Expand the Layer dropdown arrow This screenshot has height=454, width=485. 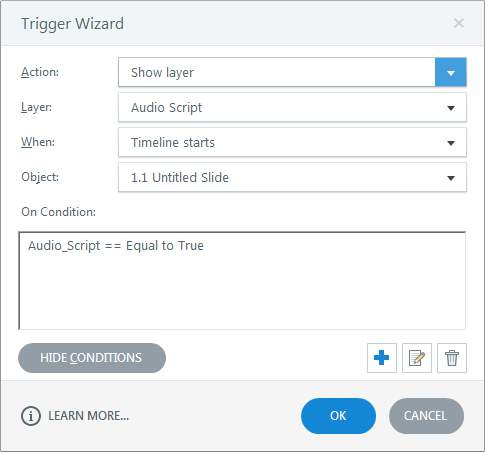pos(451,108)
